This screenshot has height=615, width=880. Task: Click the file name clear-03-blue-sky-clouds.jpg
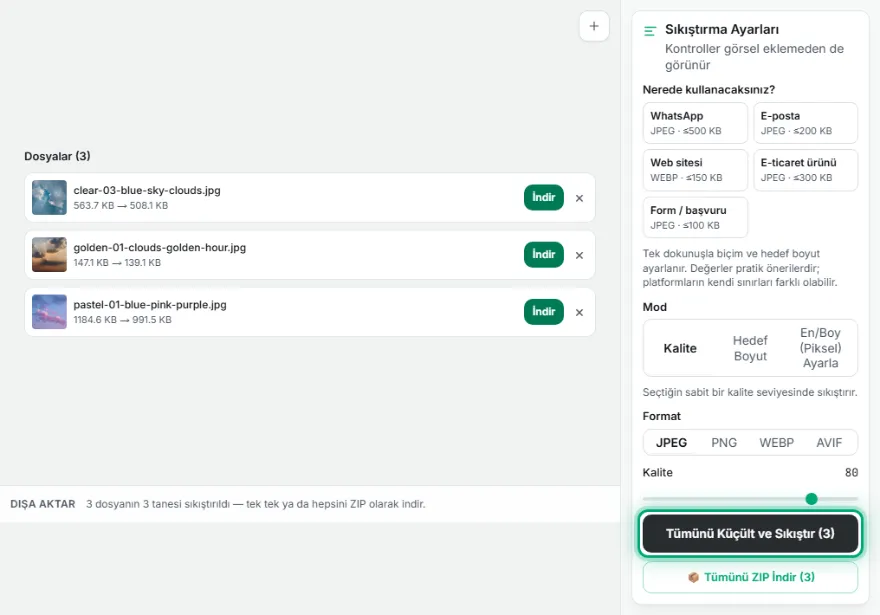[147, 190]
